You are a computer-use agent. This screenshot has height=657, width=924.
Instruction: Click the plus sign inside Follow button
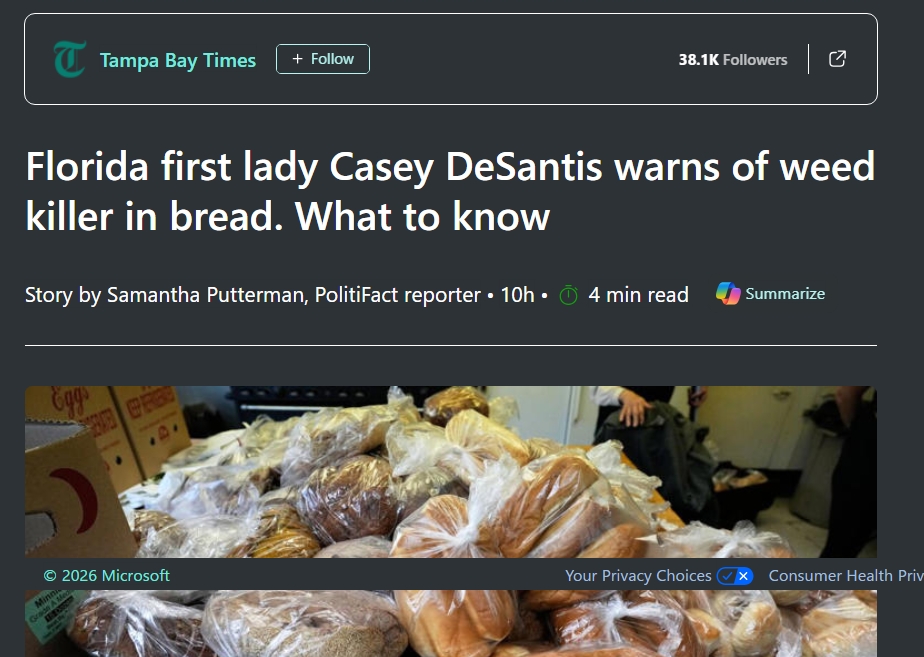point(298,59)
